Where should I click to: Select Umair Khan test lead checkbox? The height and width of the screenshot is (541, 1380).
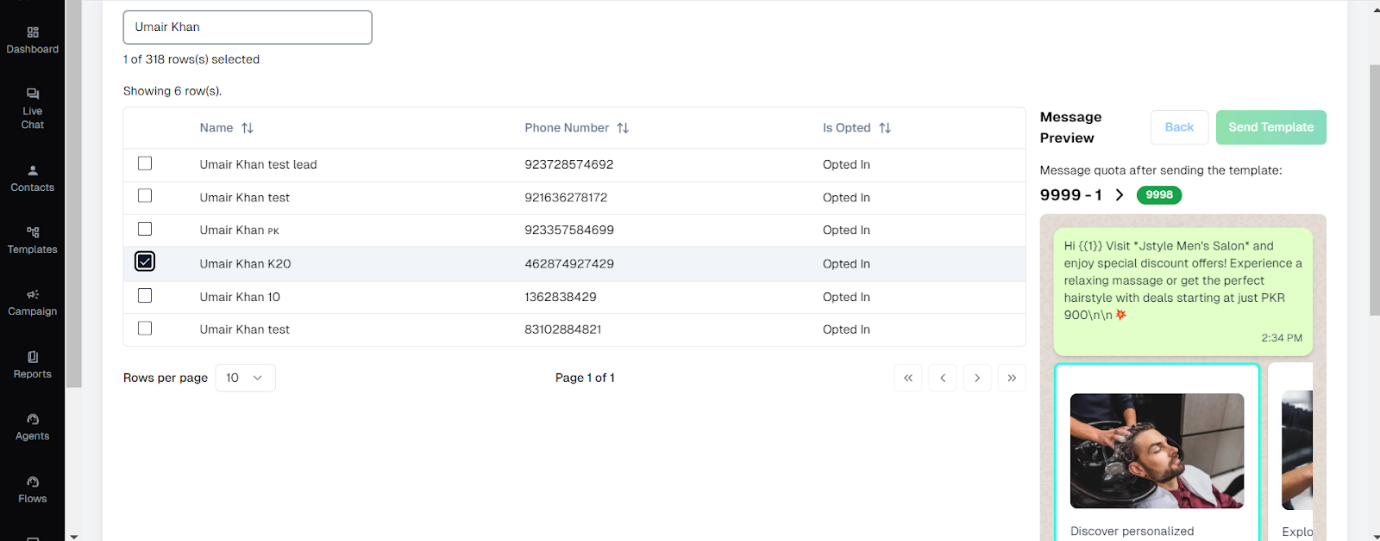pos(145,163)
